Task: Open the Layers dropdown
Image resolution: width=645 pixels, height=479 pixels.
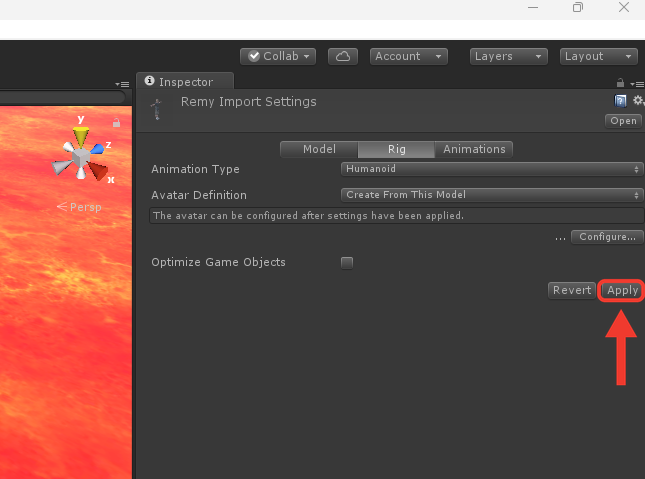Action: coord(508,56)
